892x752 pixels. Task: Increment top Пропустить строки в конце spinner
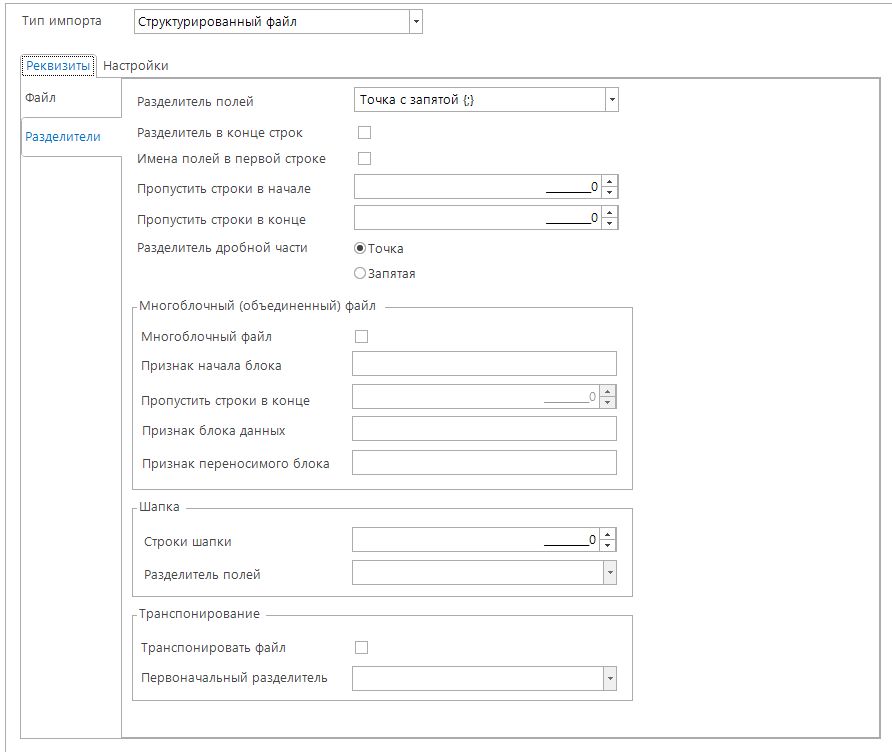[x=610, y=212]
